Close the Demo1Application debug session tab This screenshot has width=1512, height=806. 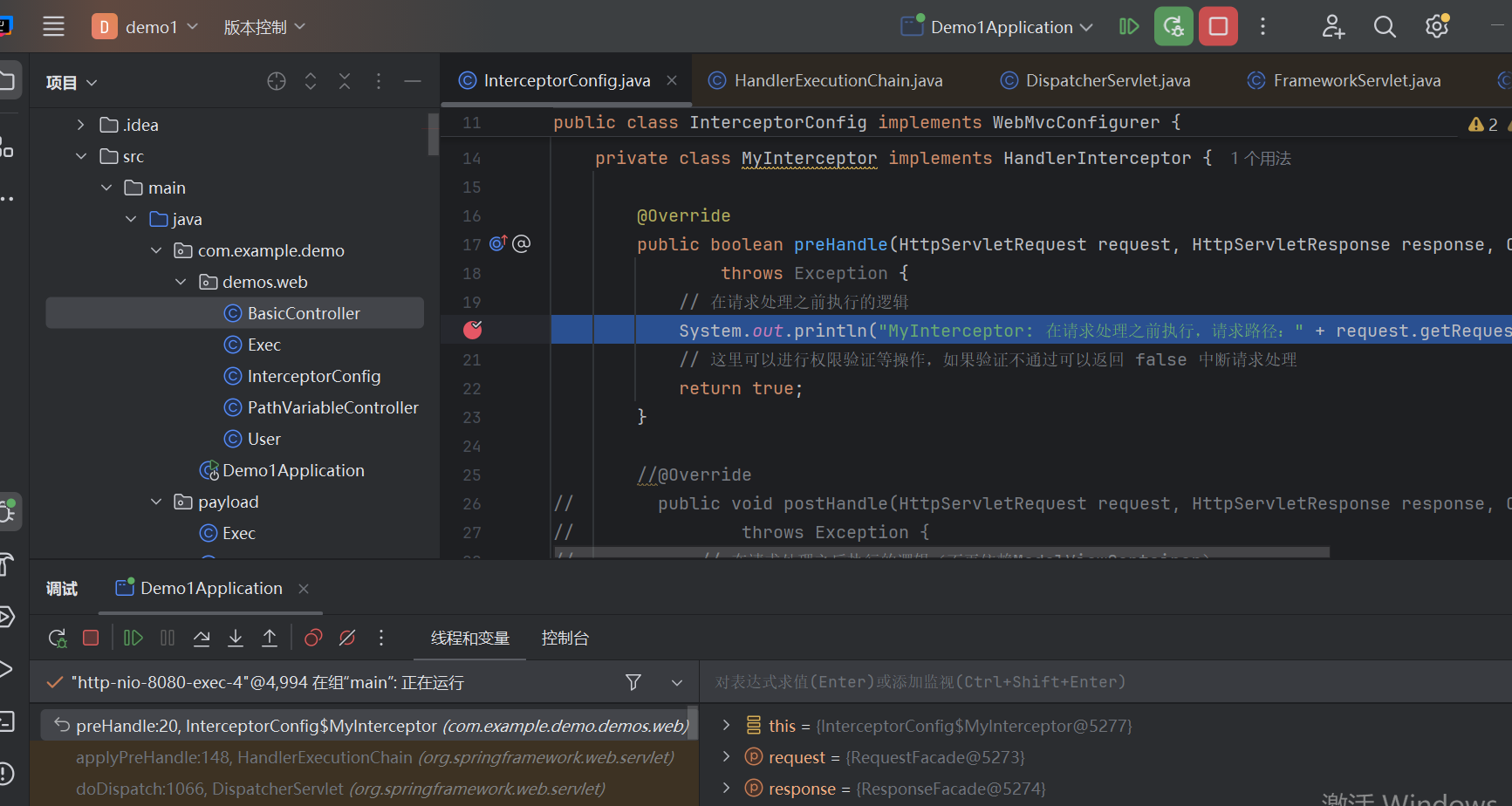click(x=304, y=589)
